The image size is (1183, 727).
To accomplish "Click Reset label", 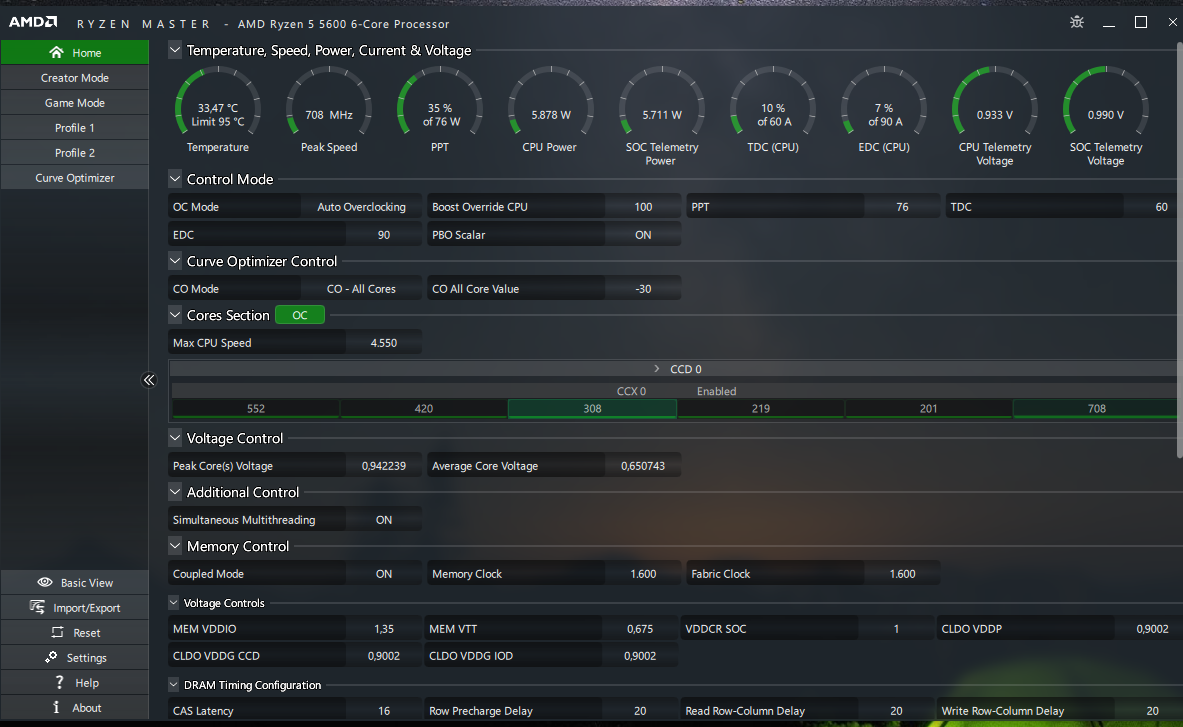I will pos(87,633).
